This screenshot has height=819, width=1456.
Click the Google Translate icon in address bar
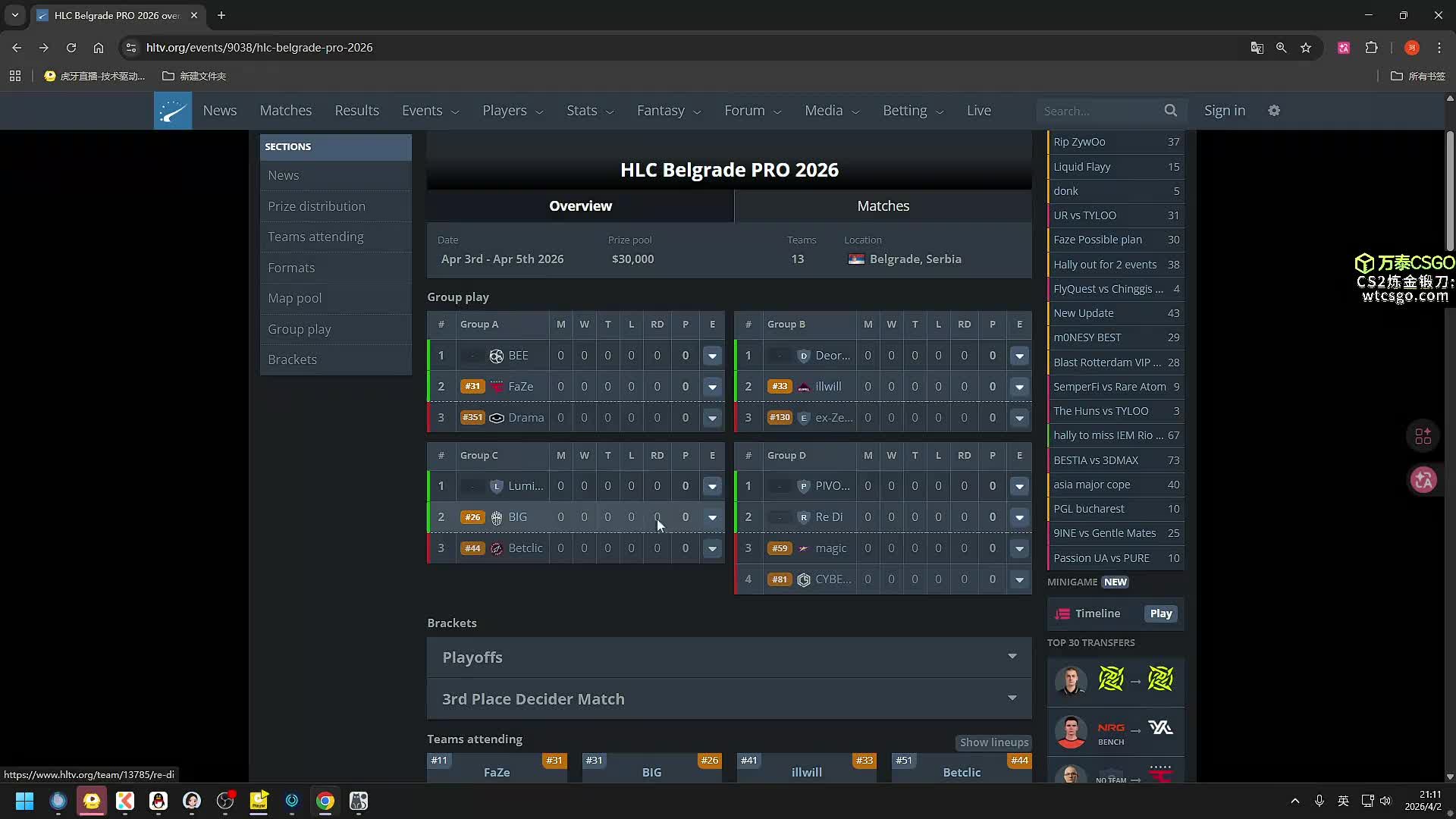[1257, 48]
